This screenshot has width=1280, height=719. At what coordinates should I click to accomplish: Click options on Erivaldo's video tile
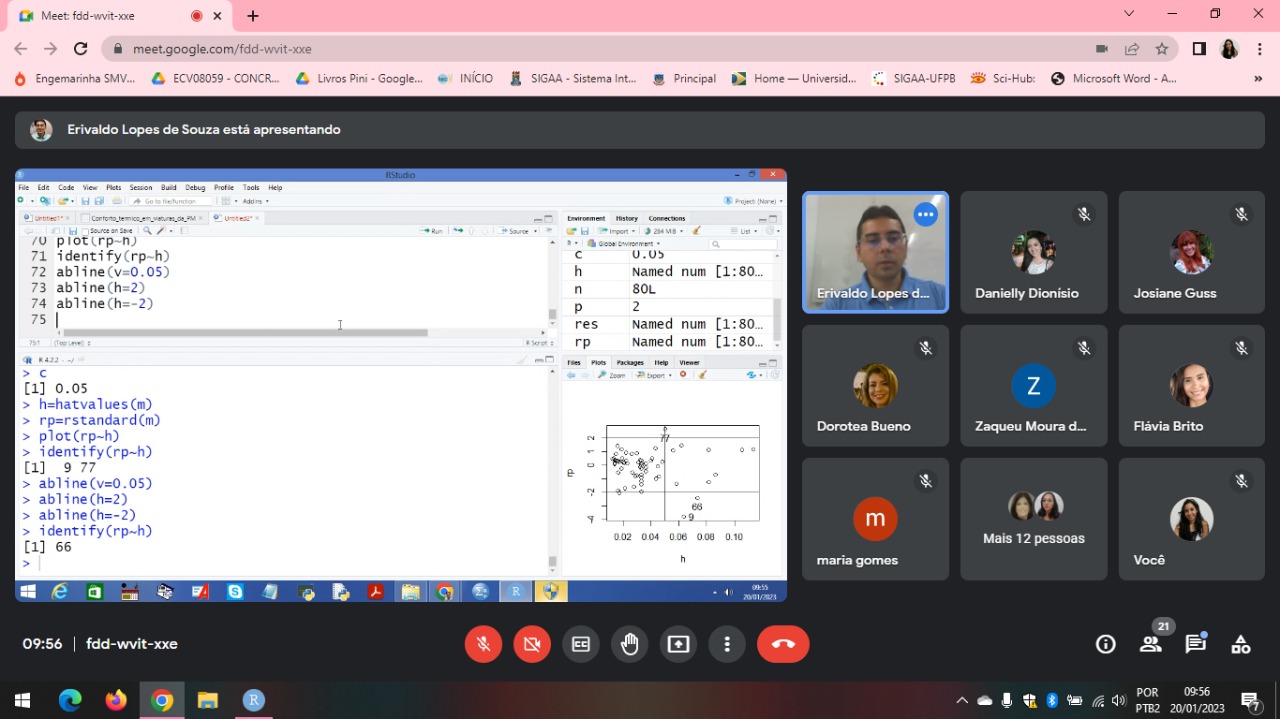926,214
